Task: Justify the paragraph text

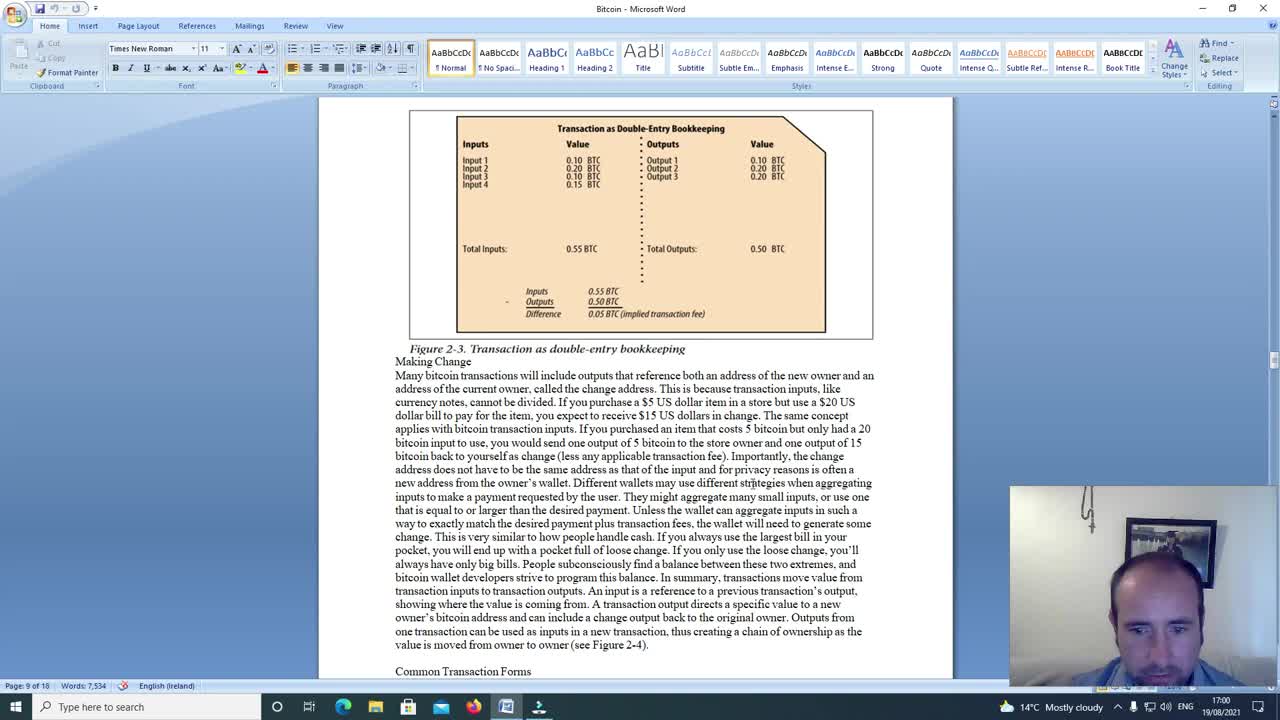Action: [338, 68]
